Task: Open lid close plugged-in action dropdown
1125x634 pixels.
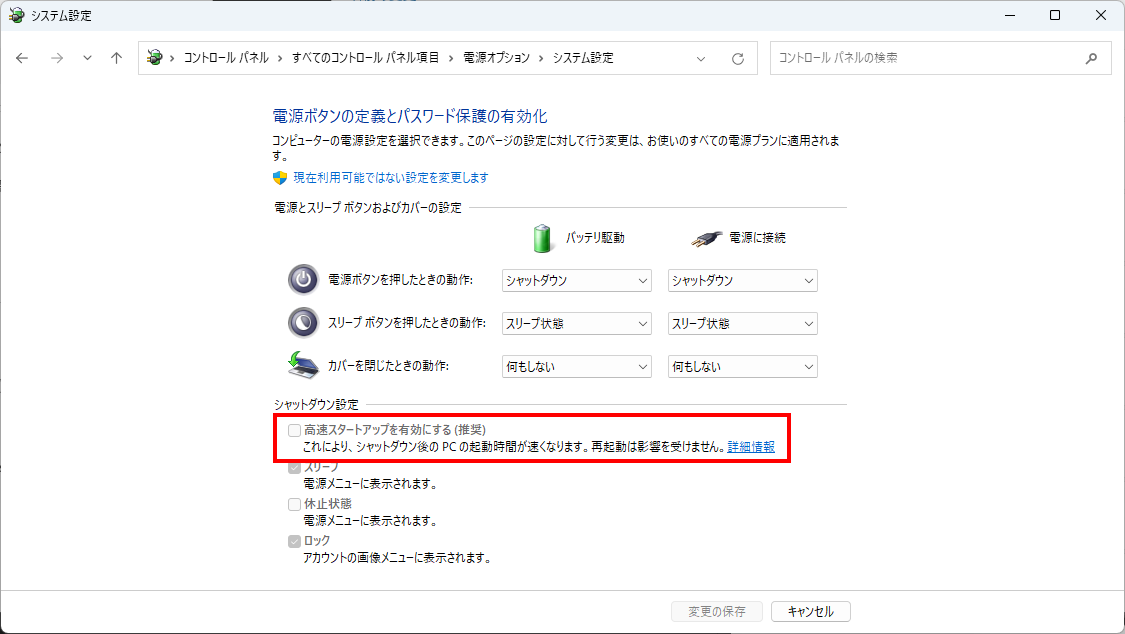Action: [743, 366]
